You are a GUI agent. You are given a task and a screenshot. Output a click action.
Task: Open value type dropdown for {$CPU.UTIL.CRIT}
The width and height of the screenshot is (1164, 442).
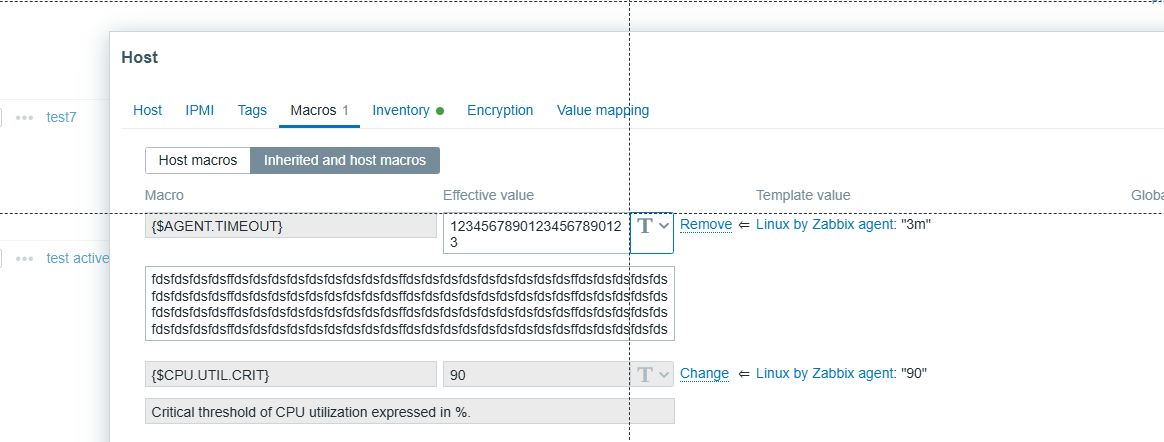pos(653,374)
